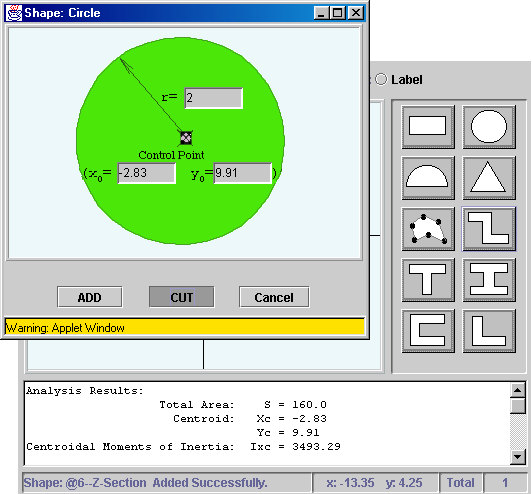Cancel the circle shape dialog

(x=274, y=297)
